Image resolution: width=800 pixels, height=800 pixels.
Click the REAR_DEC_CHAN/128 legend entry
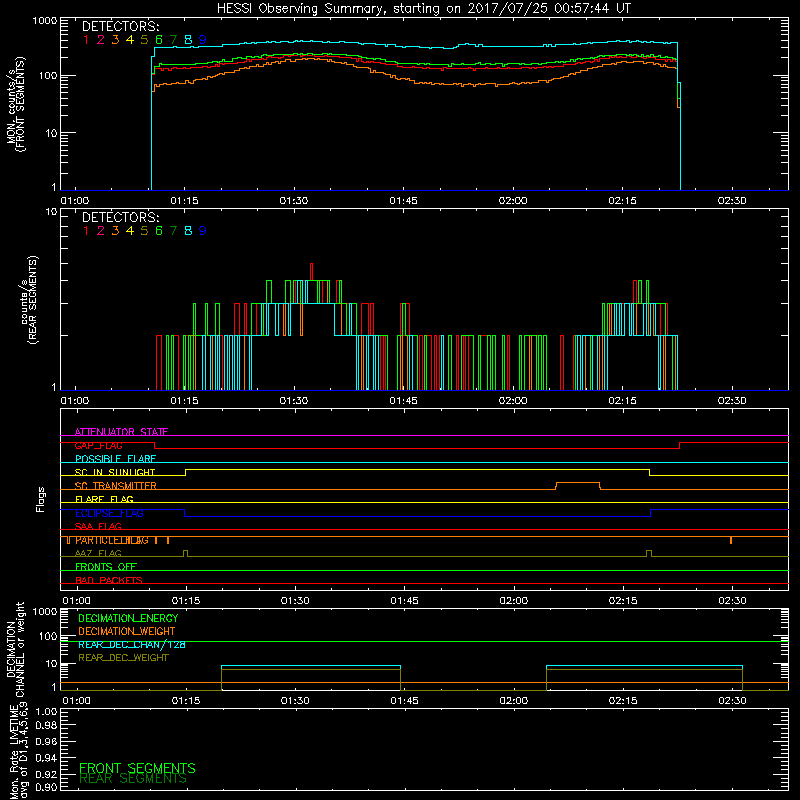pyautogui.click(x=132, y=644)
